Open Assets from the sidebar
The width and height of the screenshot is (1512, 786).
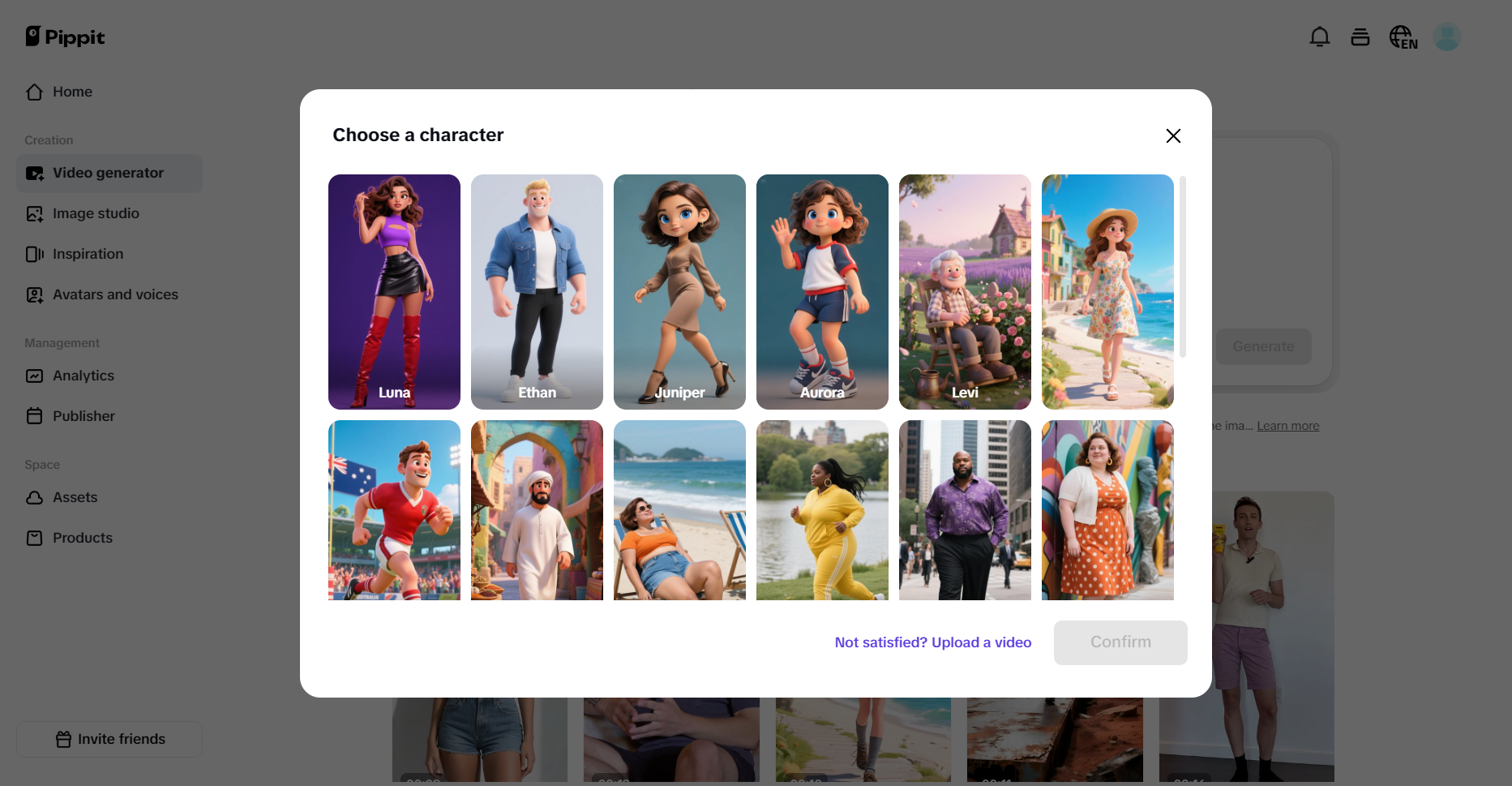(x=109, y=497)
